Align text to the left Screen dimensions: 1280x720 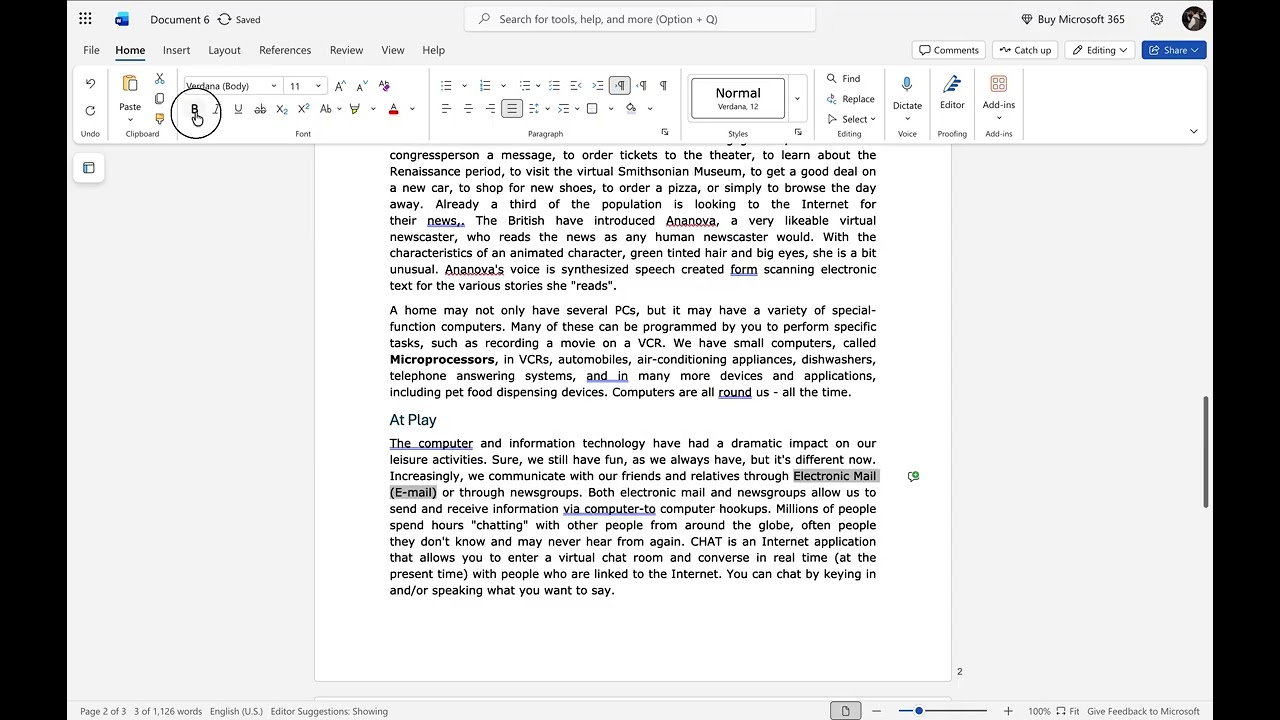(446, 109)
